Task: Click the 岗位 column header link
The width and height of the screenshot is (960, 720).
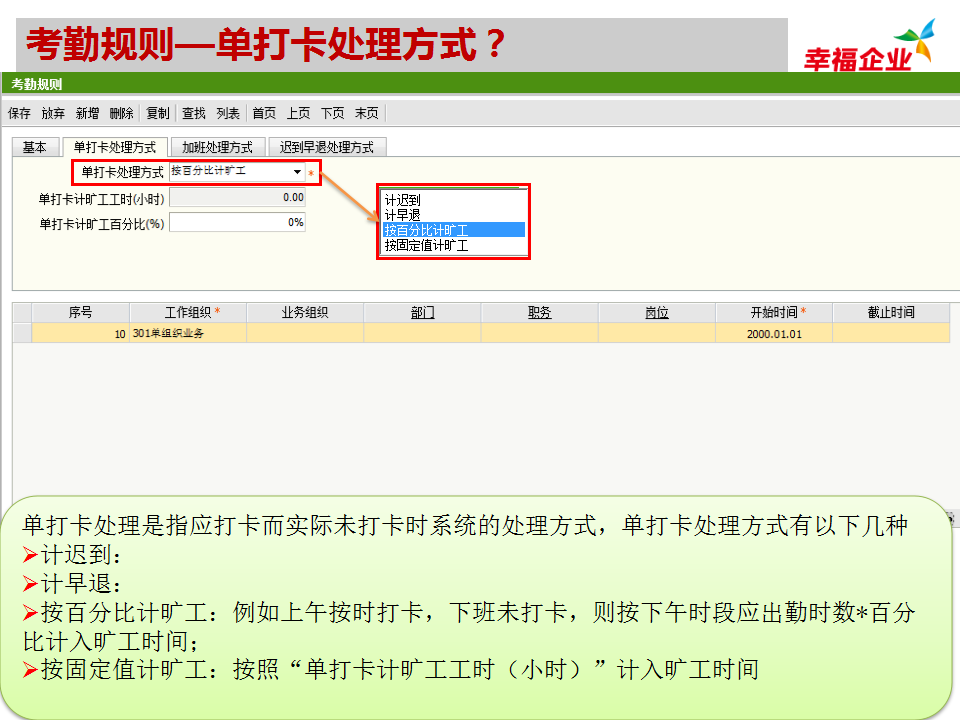Action: coord(656,313)
